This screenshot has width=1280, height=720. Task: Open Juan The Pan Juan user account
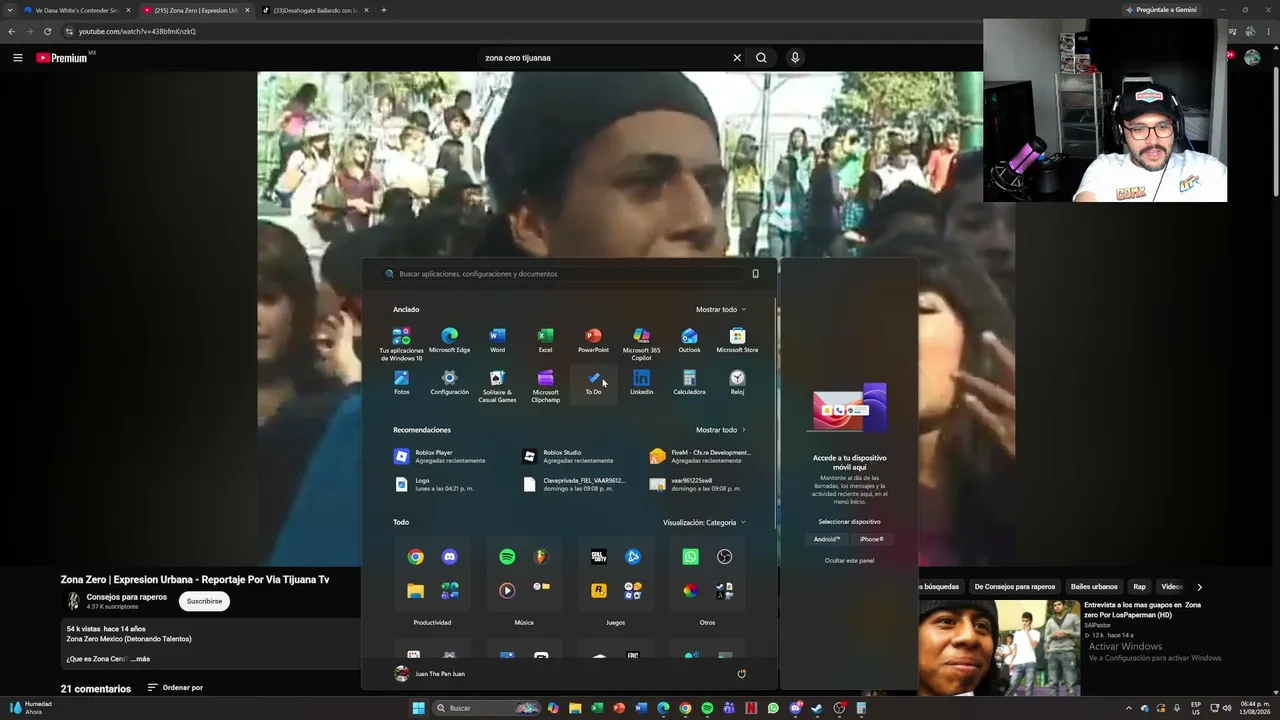[x=430, y=674]
